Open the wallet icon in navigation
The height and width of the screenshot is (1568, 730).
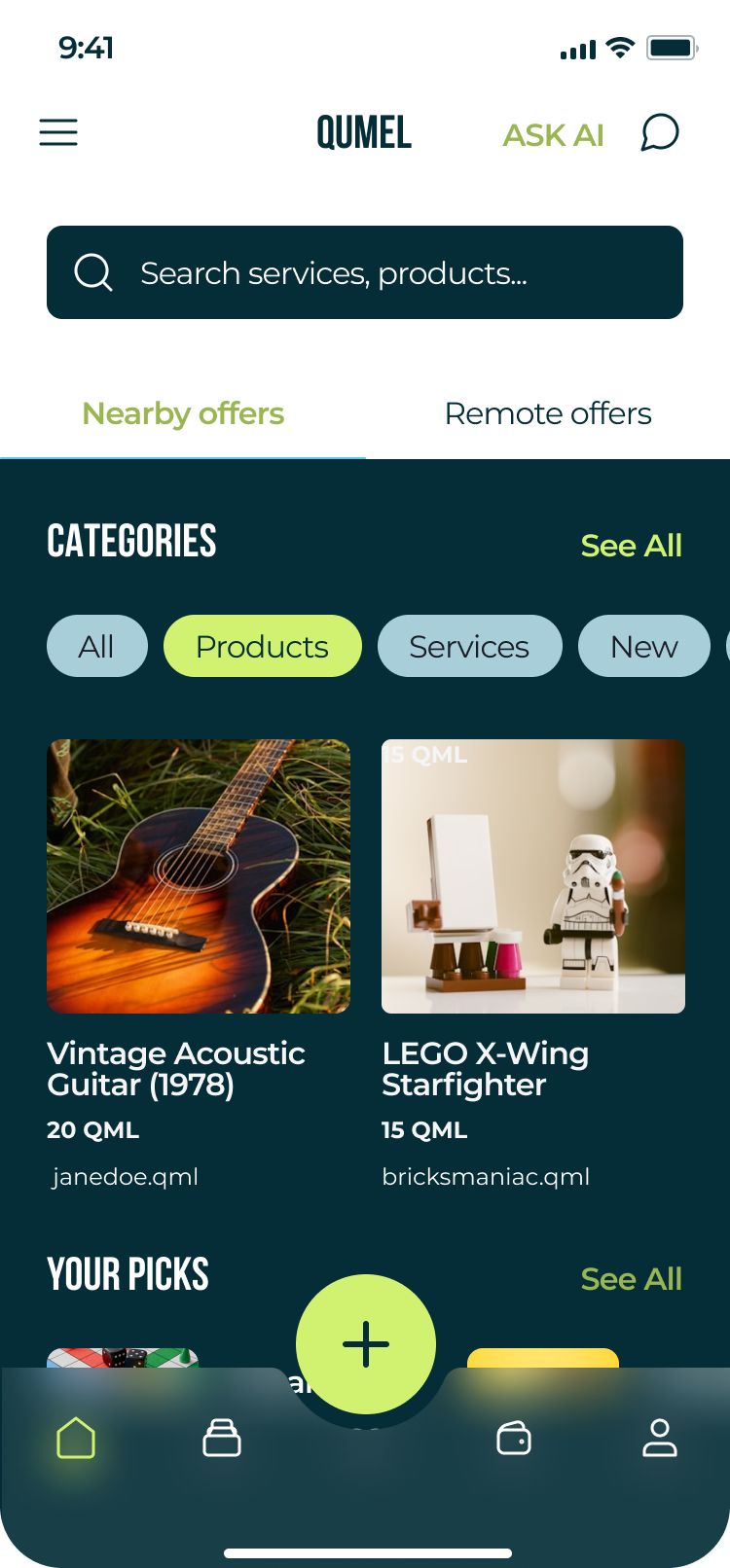514,1438
